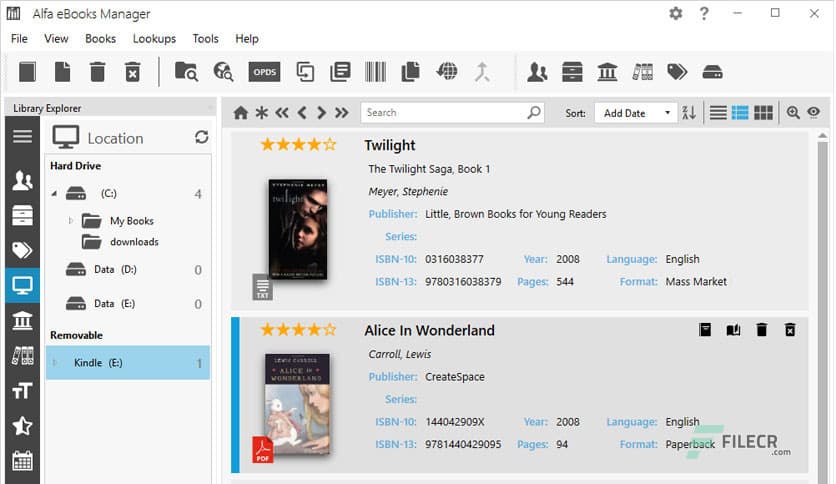The height and width of the screenshot is (484, 836).
Task: Select the highlighted monitor Location sidebar icon
Action: 22,286
